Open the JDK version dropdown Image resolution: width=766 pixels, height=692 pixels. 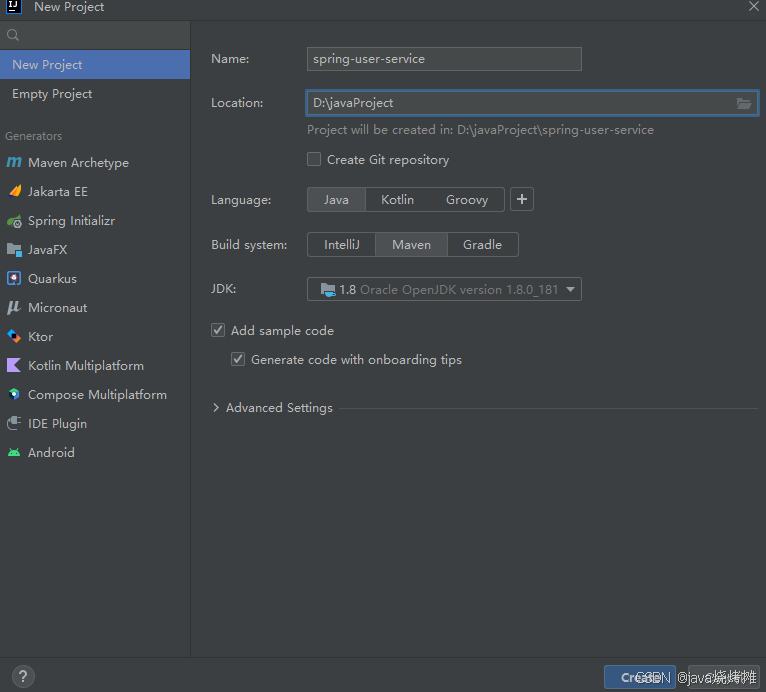click(444, 289)
